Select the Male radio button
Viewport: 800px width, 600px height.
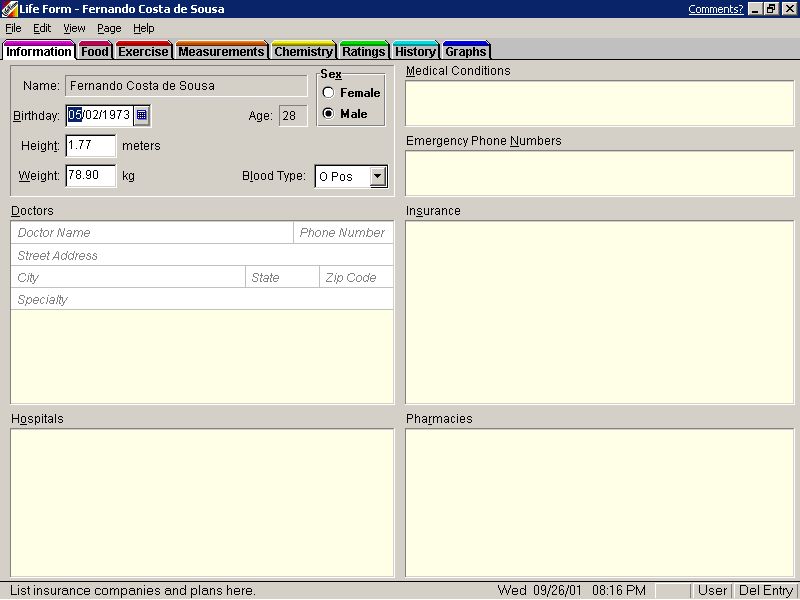click(328, 114)
